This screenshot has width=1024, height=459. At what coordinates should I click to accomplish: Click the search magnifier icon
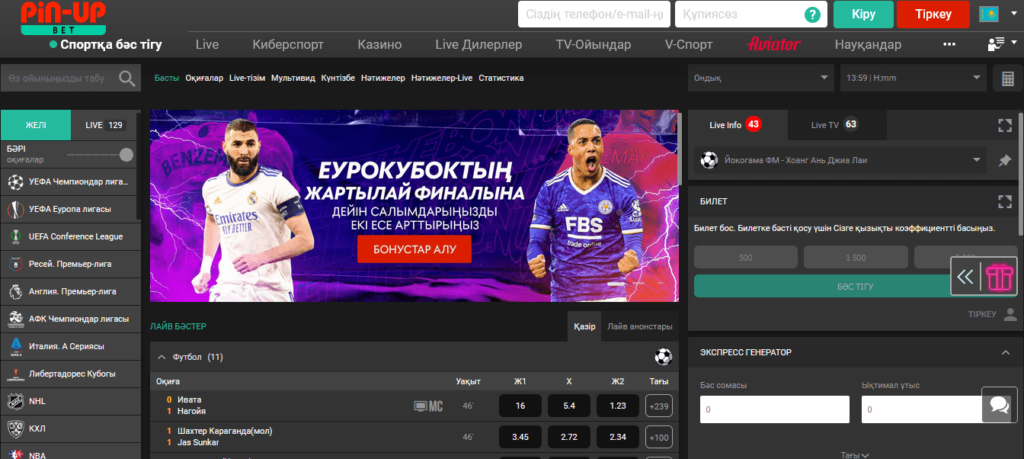tap(127, 78)
